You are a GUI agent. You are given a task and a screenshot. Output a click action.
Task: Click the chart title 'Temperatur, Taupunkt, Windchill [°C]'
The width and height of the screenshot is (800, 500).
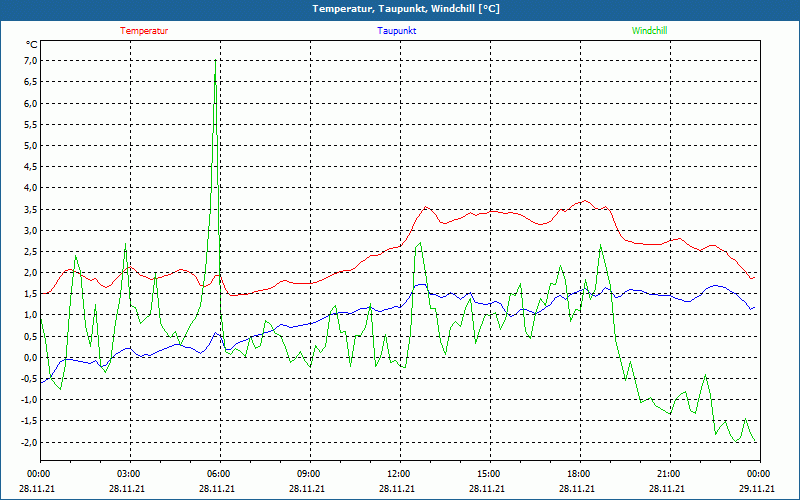pyautogui.click(x=406, y=9)
